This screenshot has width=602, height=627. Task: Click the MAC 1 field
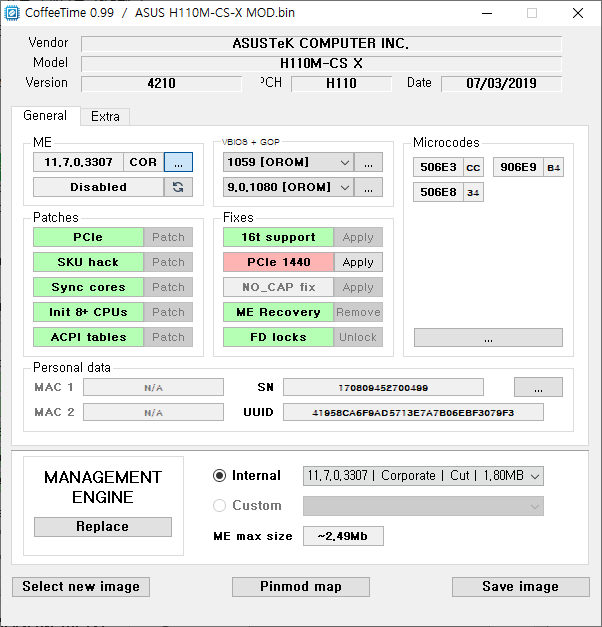coord(153,387)
